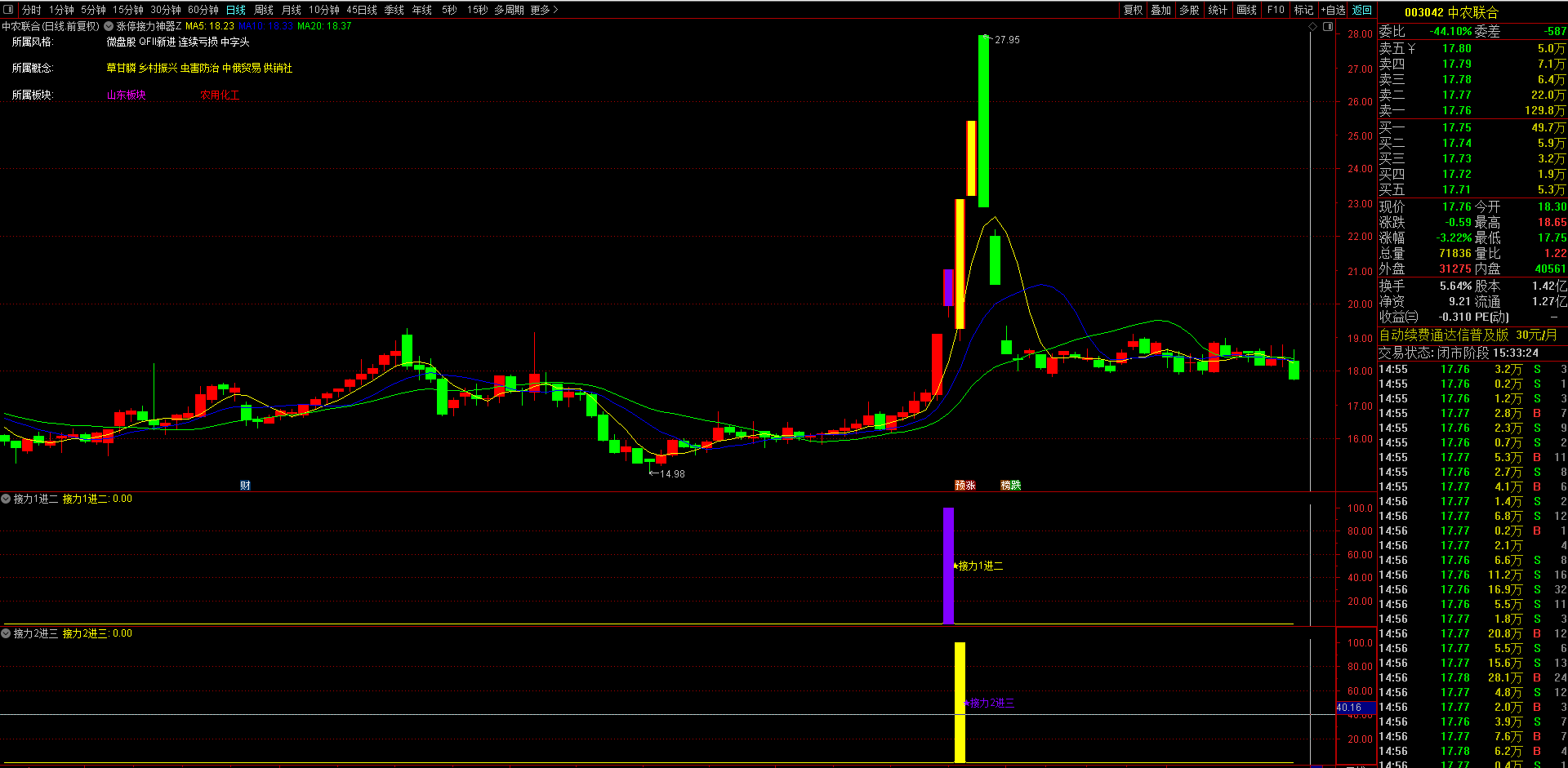Click the 换手 5.64% value

tap(1455, 286)
